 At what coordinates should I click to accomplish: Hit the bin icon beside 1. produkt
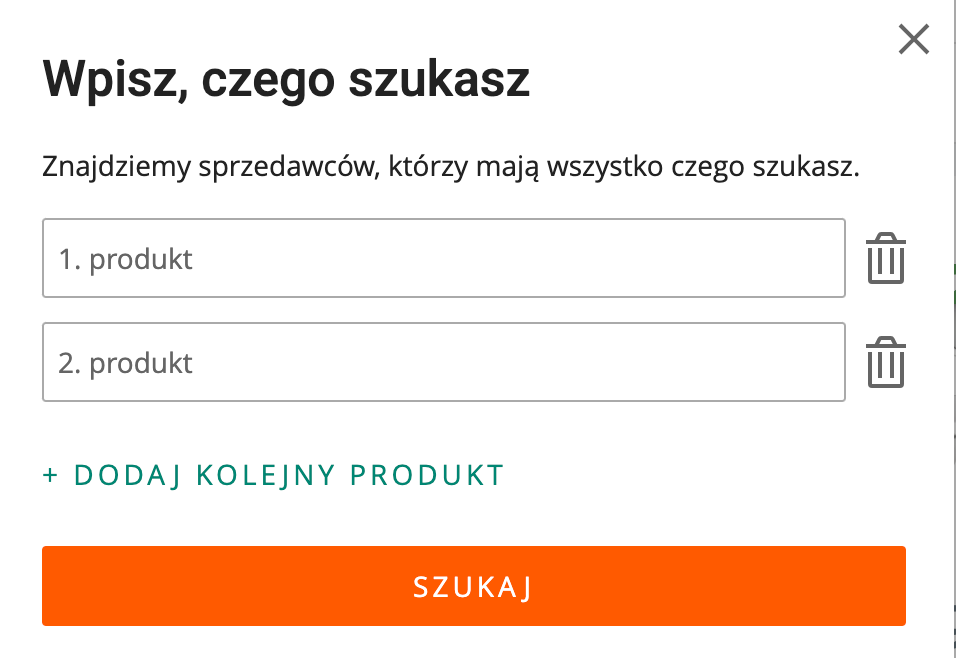(x=885, y=259)
